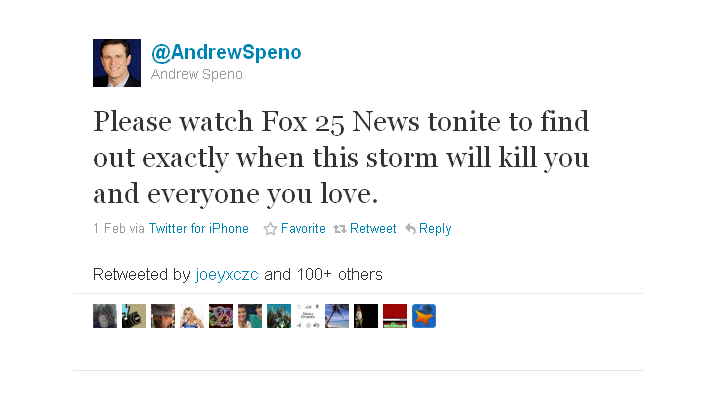
Task: Click the Retweet arrows icon
Action: (340, 229)
